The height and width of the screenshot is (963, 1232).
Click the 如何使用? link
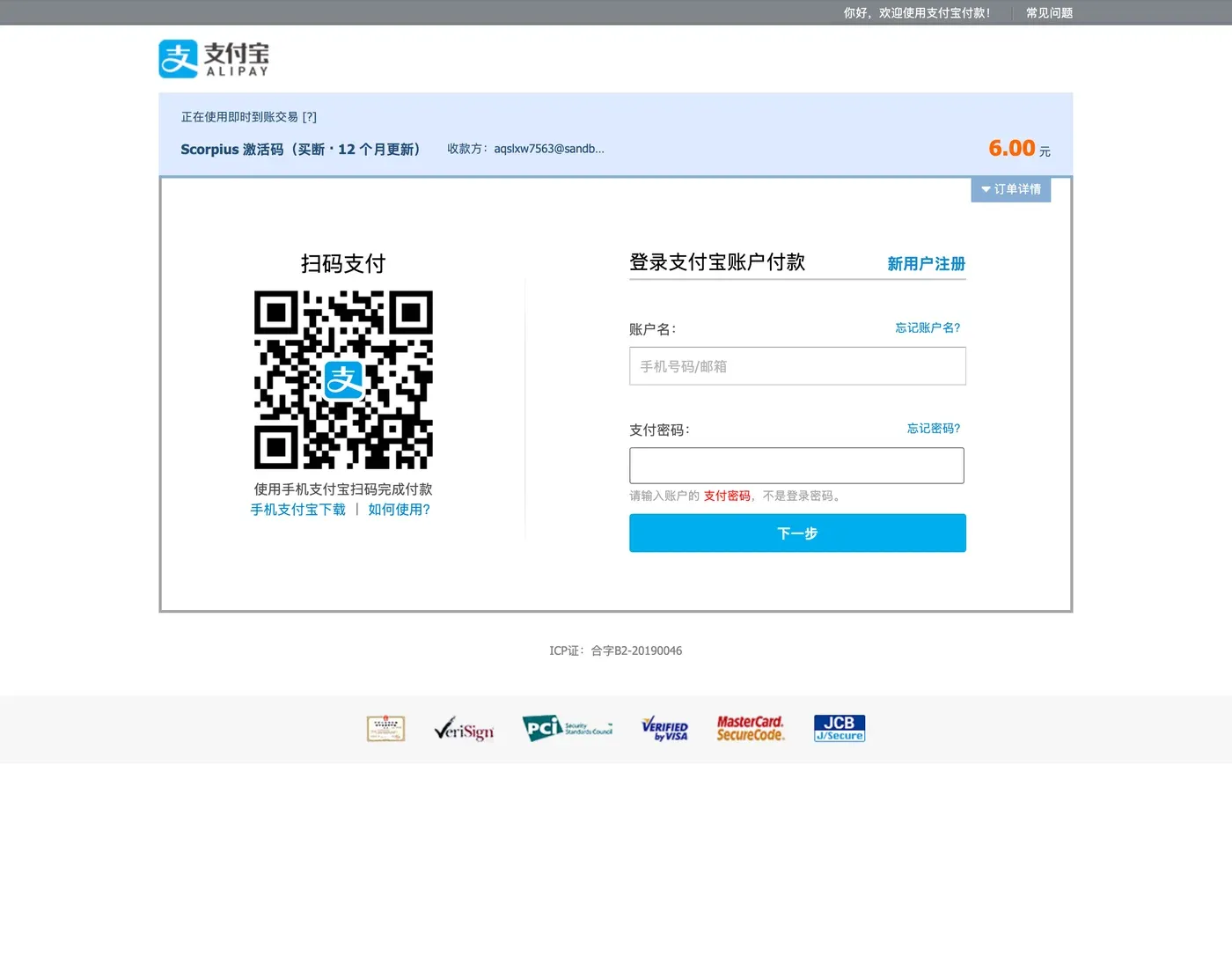[400, 510]
